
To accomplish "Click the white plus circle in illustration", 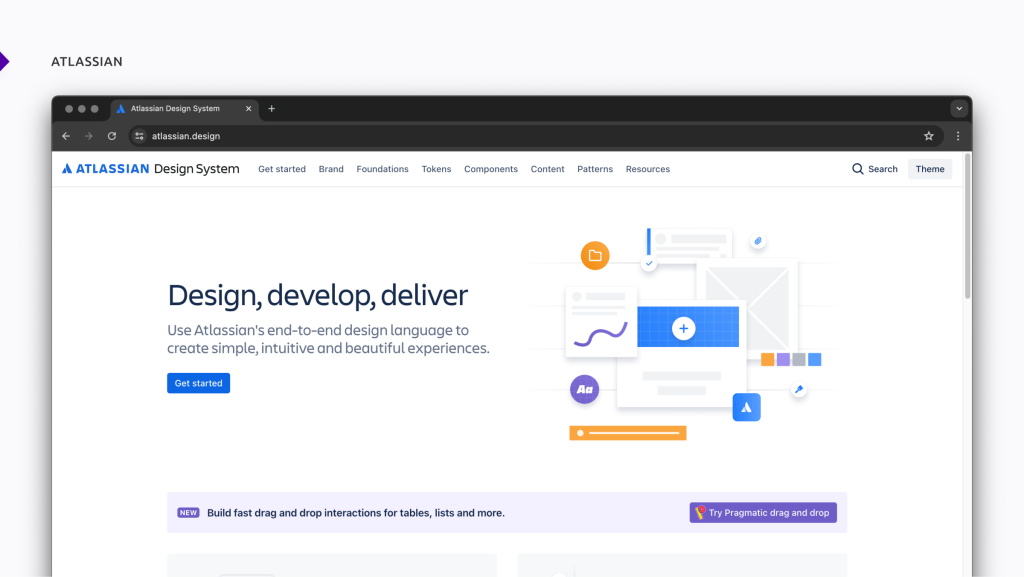I will (683, 328).
